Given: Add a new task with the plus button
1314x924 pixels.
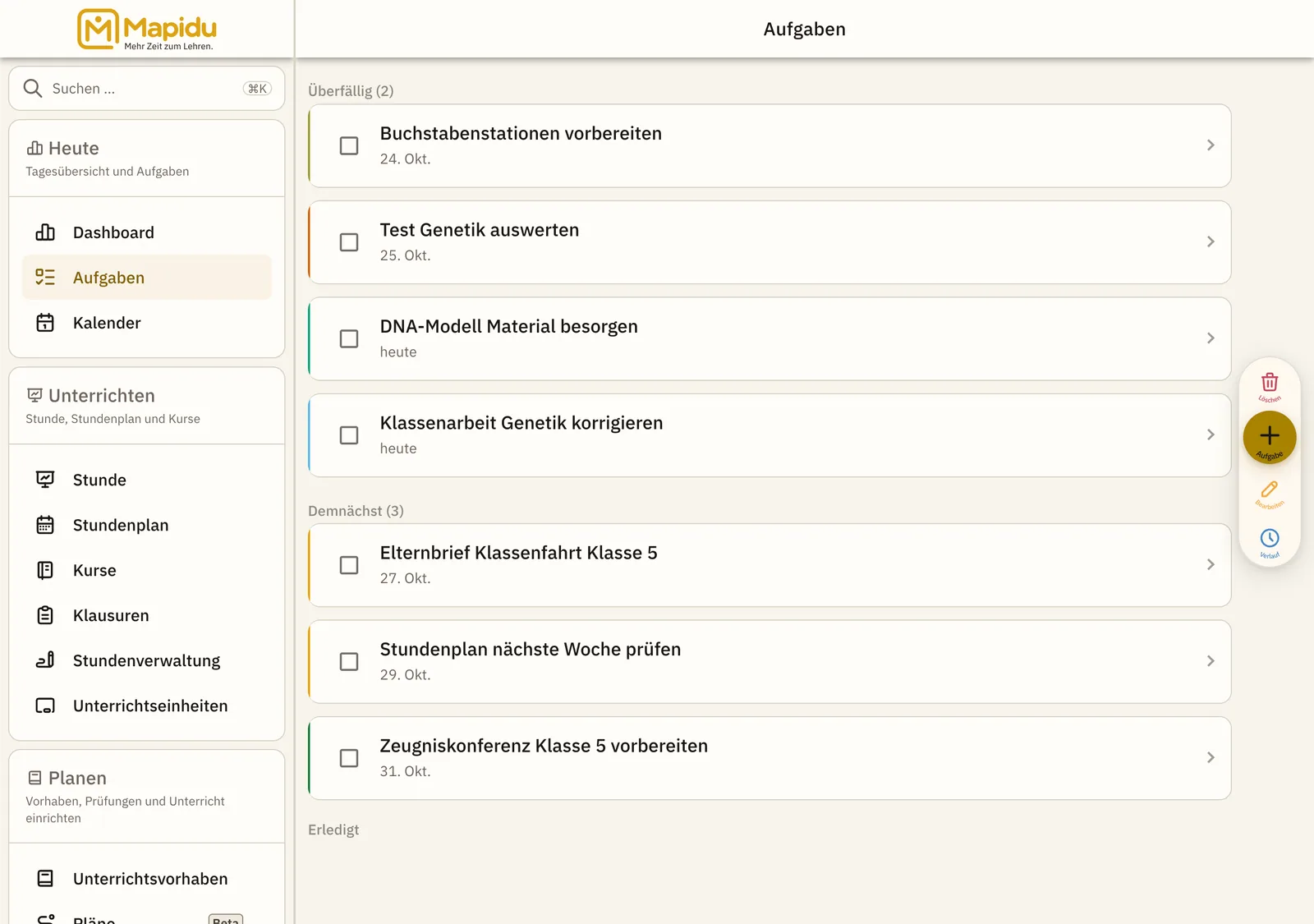Looking at the screenshot, I should (1270, 437).
